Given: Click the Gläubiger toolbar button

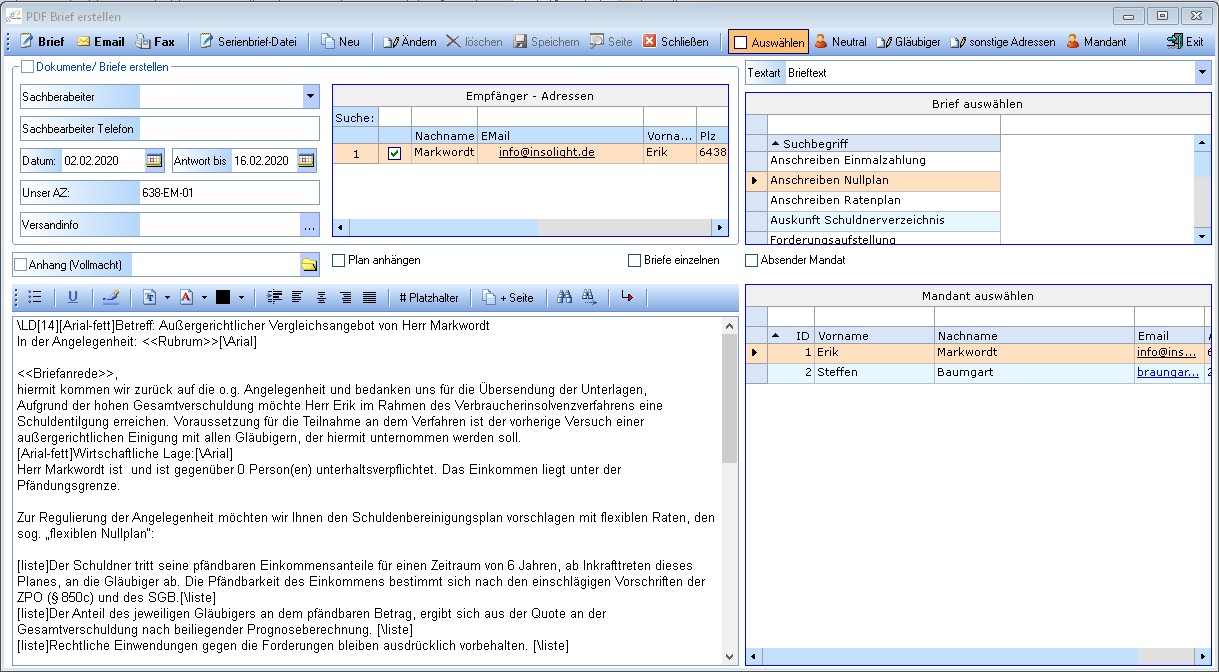Looking at the screenshot, I should [x=908, y=42].
